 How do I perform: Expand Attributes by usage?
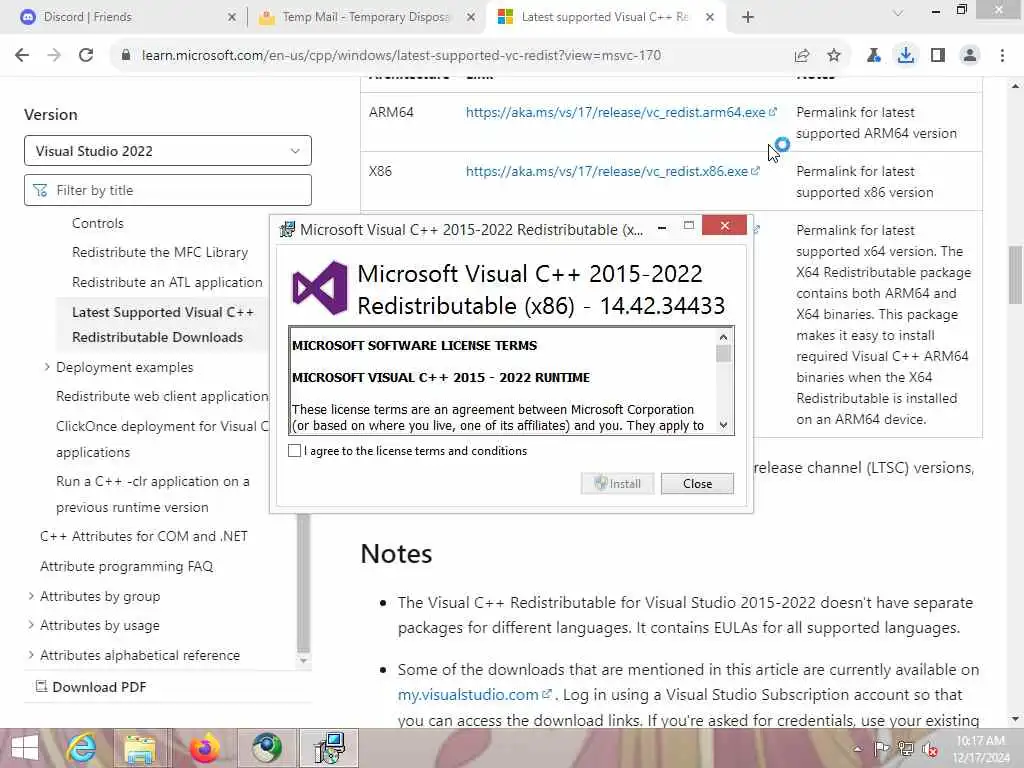(31, 625)
